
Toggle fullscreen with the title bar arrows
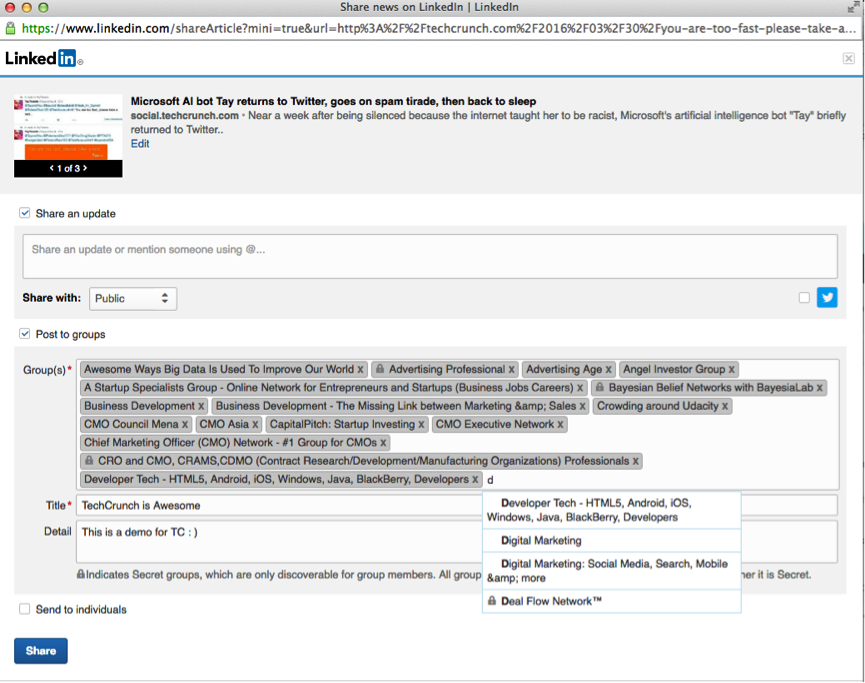(853, 7)
